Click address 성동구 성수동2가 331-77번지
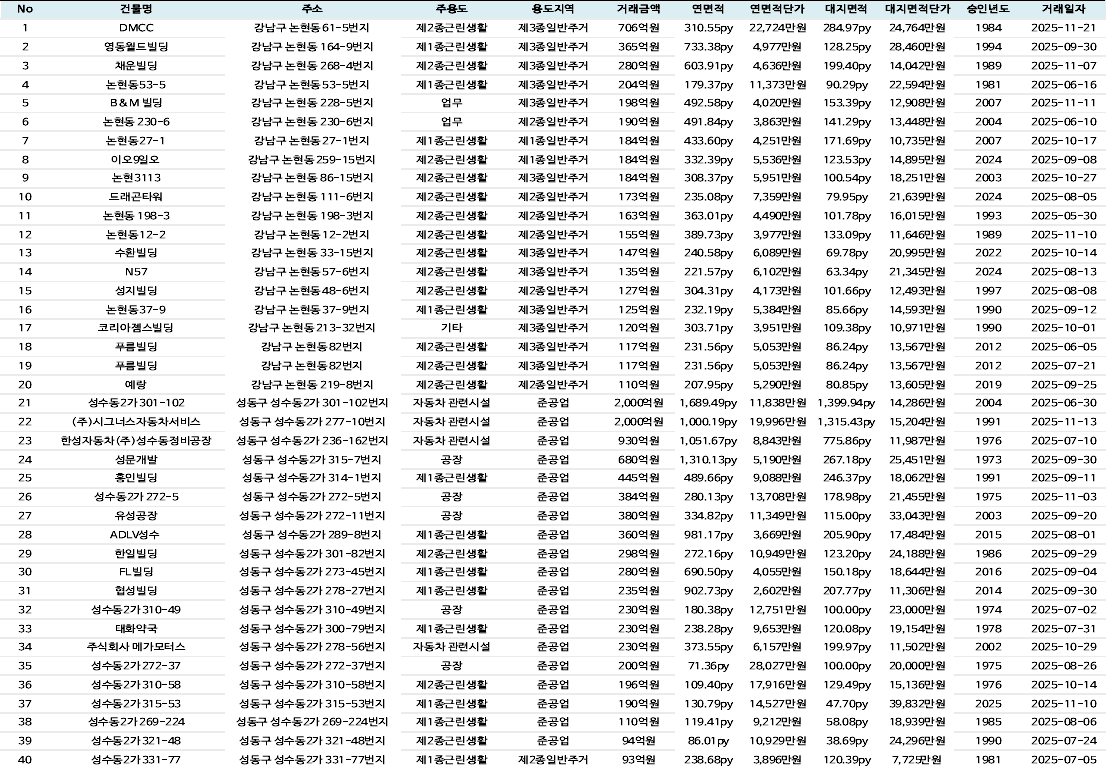The width and height of the screenshot is (1107, 771). coord(311,760)
